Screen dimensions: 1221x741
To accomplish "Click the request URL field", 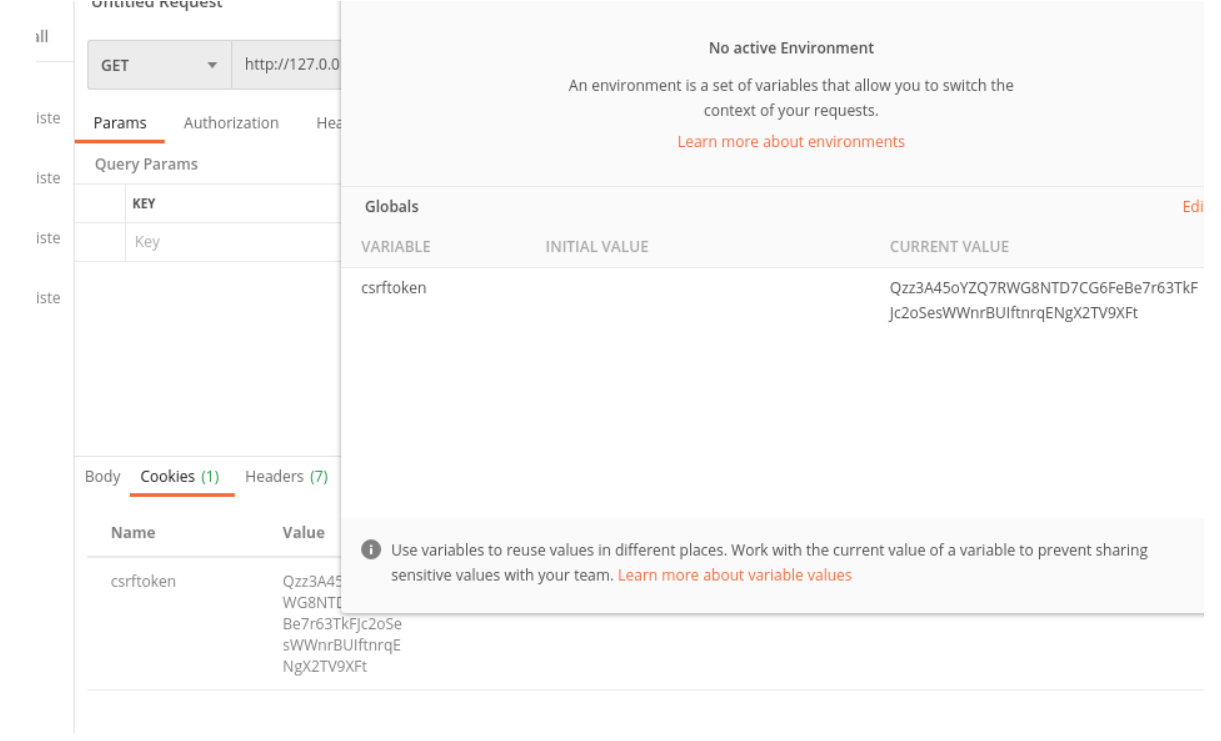I will click(x=290, y=64).
